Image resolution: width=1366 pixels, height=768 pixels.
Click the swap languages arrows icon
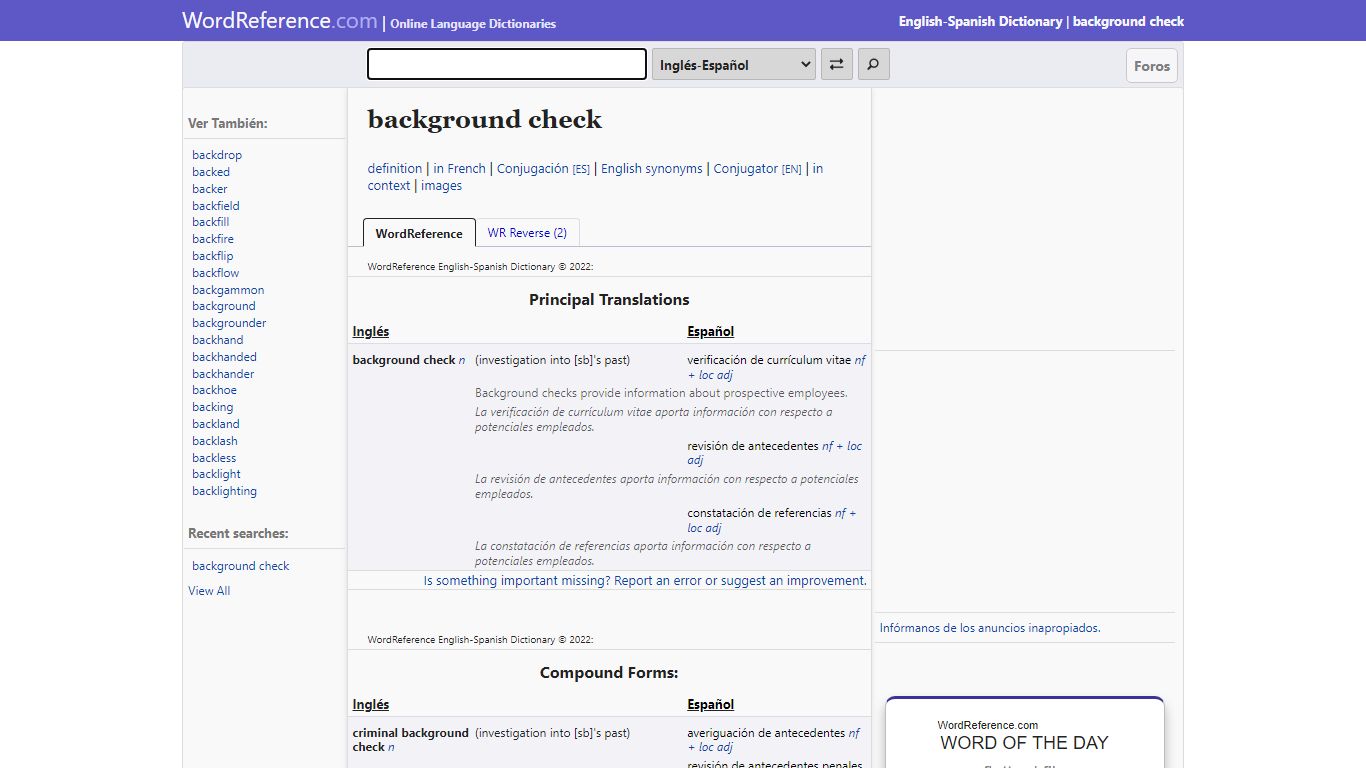(x=836, y=65)
